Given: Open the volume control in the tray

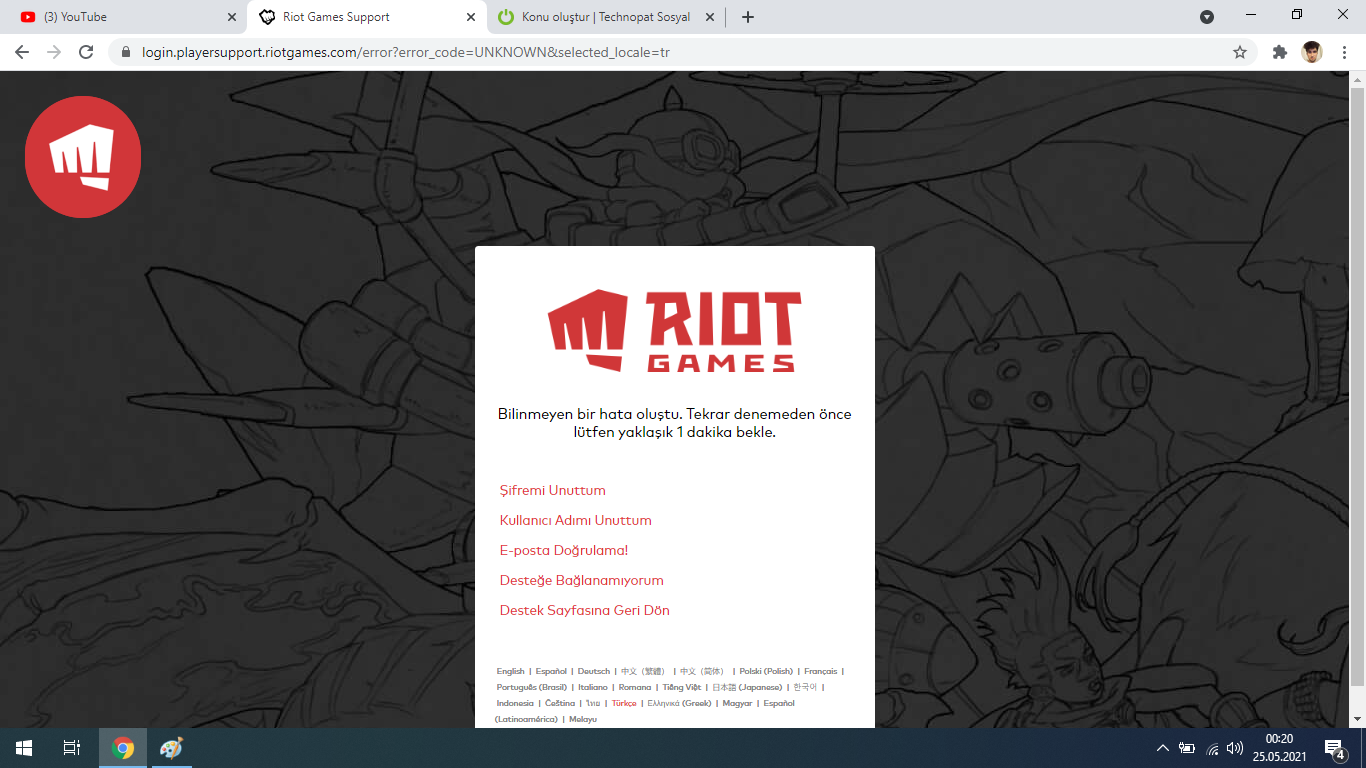Looking at the screenshot, I should tap(1235, 748).
